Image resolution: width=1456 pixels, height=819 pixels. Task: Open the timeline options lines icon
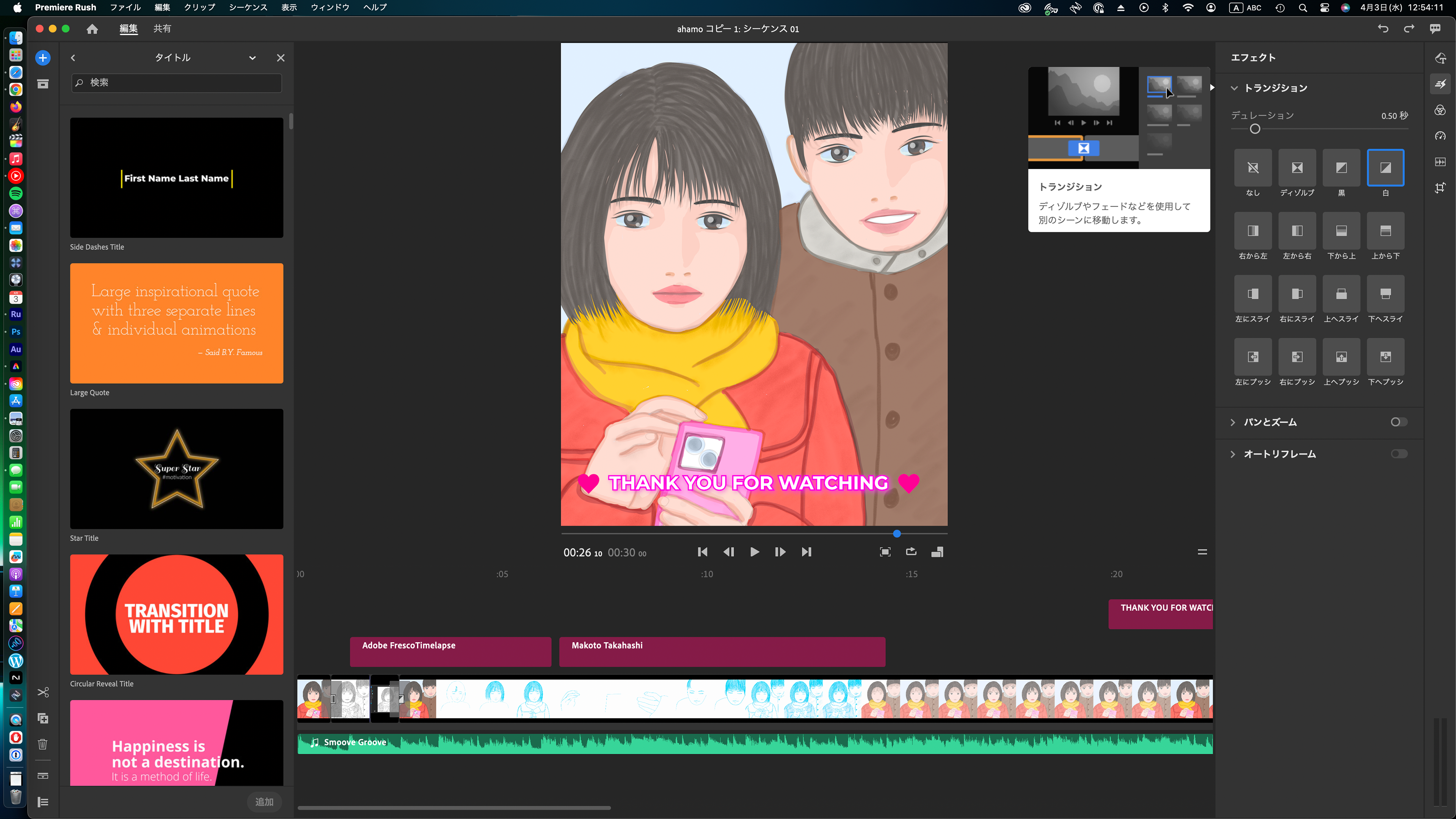point(1202,552)
